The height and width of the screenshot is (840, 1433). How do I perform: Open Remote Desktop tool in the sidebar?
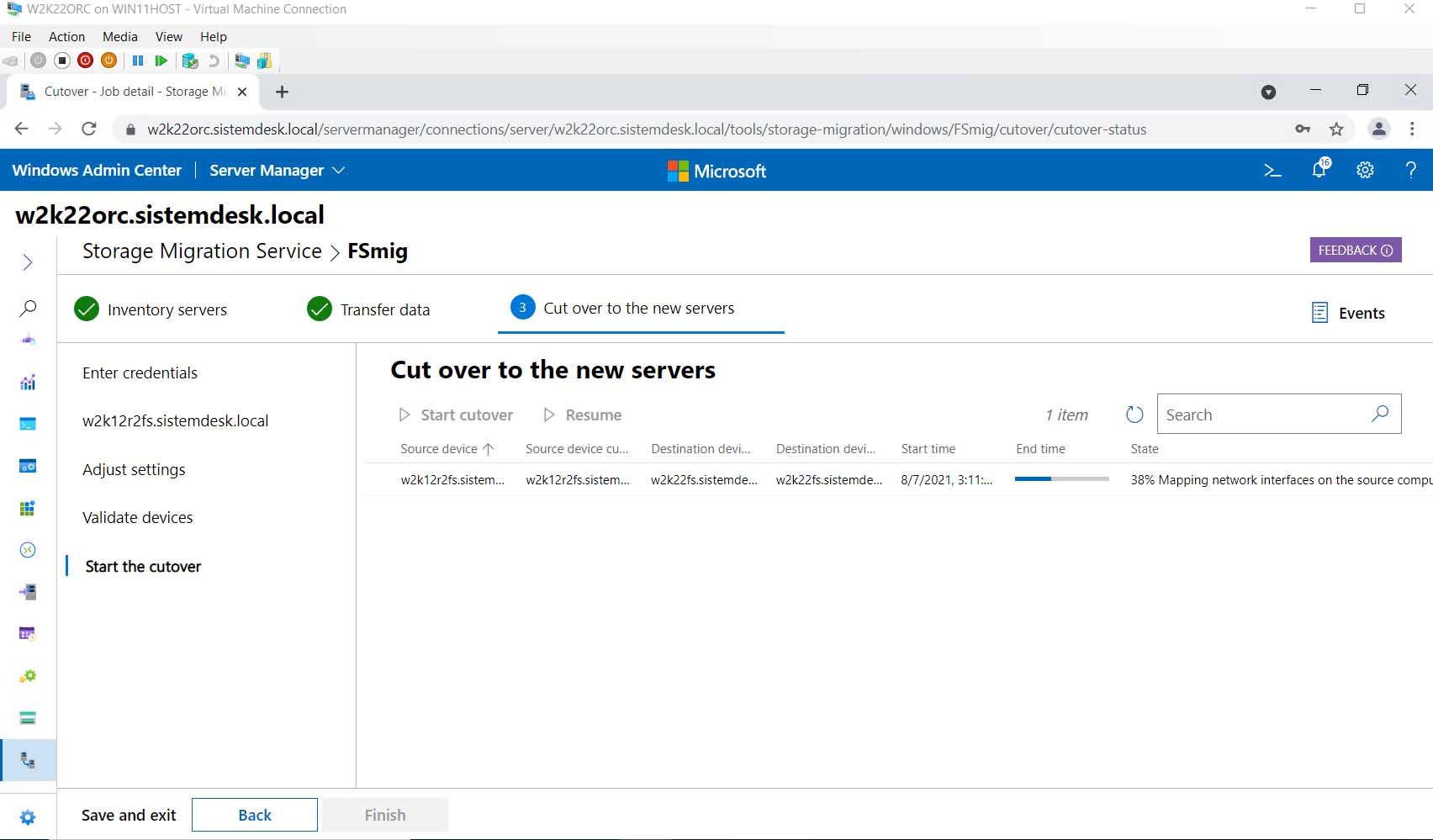(x=28, y=550)
